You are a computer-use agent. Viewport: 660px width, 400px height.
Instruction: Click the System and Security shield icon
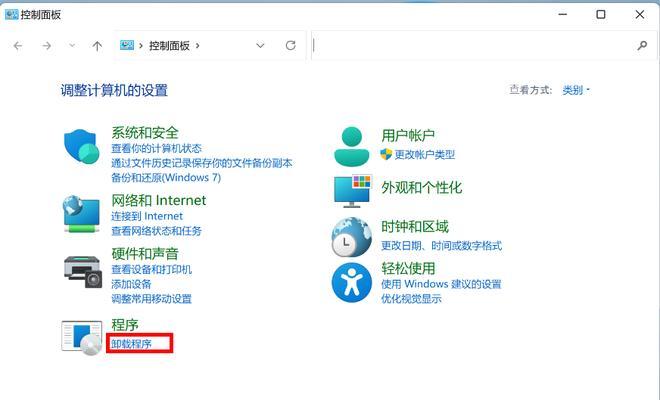(81, 147)
